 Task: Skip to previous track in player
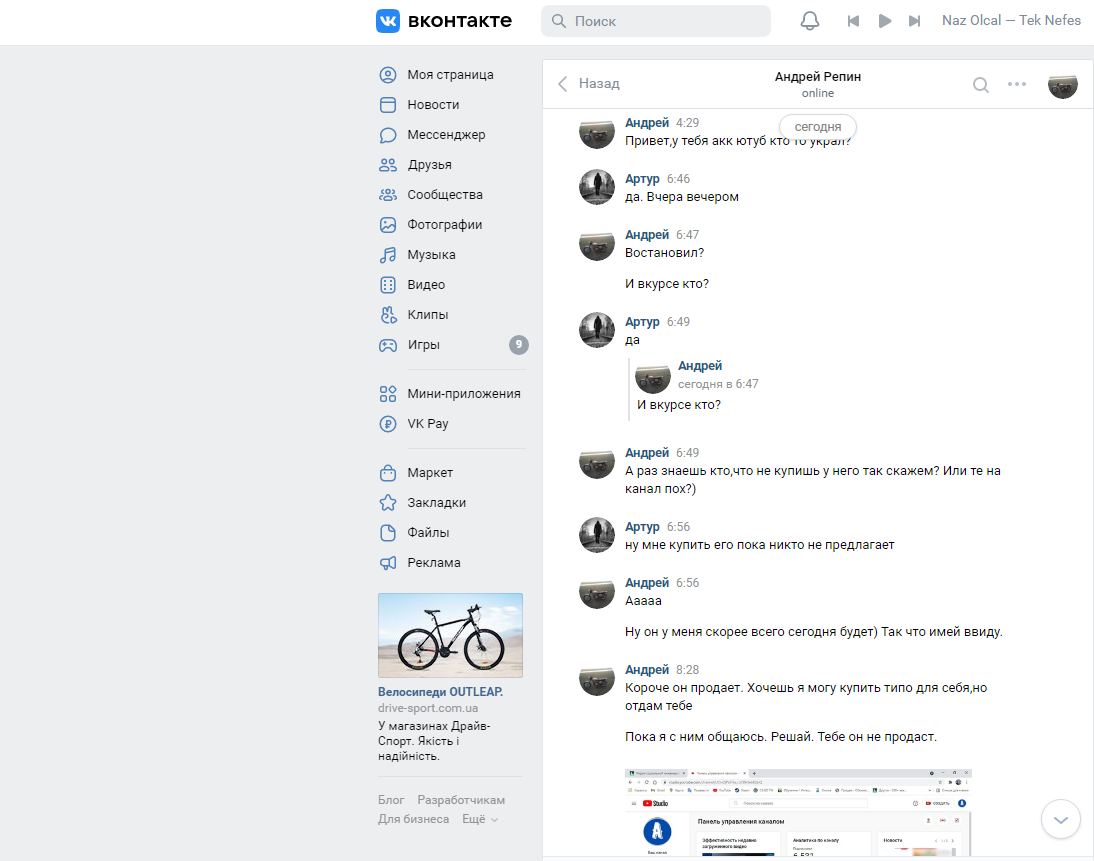coord(853,21)
